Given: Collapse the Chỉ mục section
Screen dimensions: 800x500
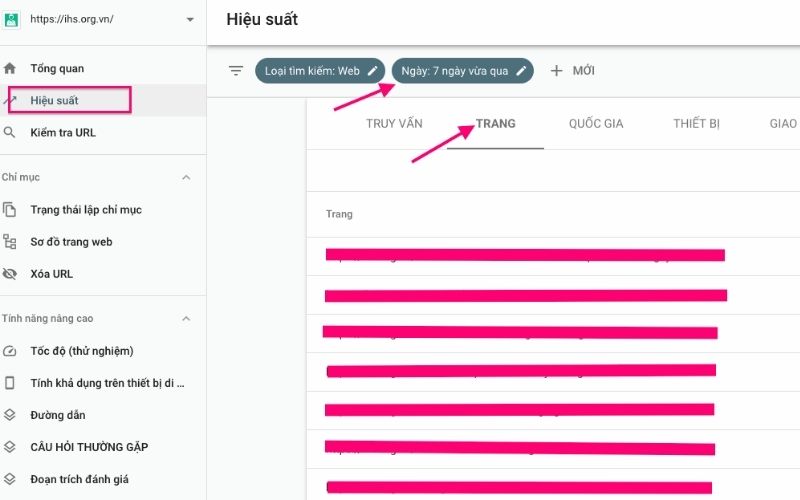Looking at the screenshot, I should tap(185, 178).
